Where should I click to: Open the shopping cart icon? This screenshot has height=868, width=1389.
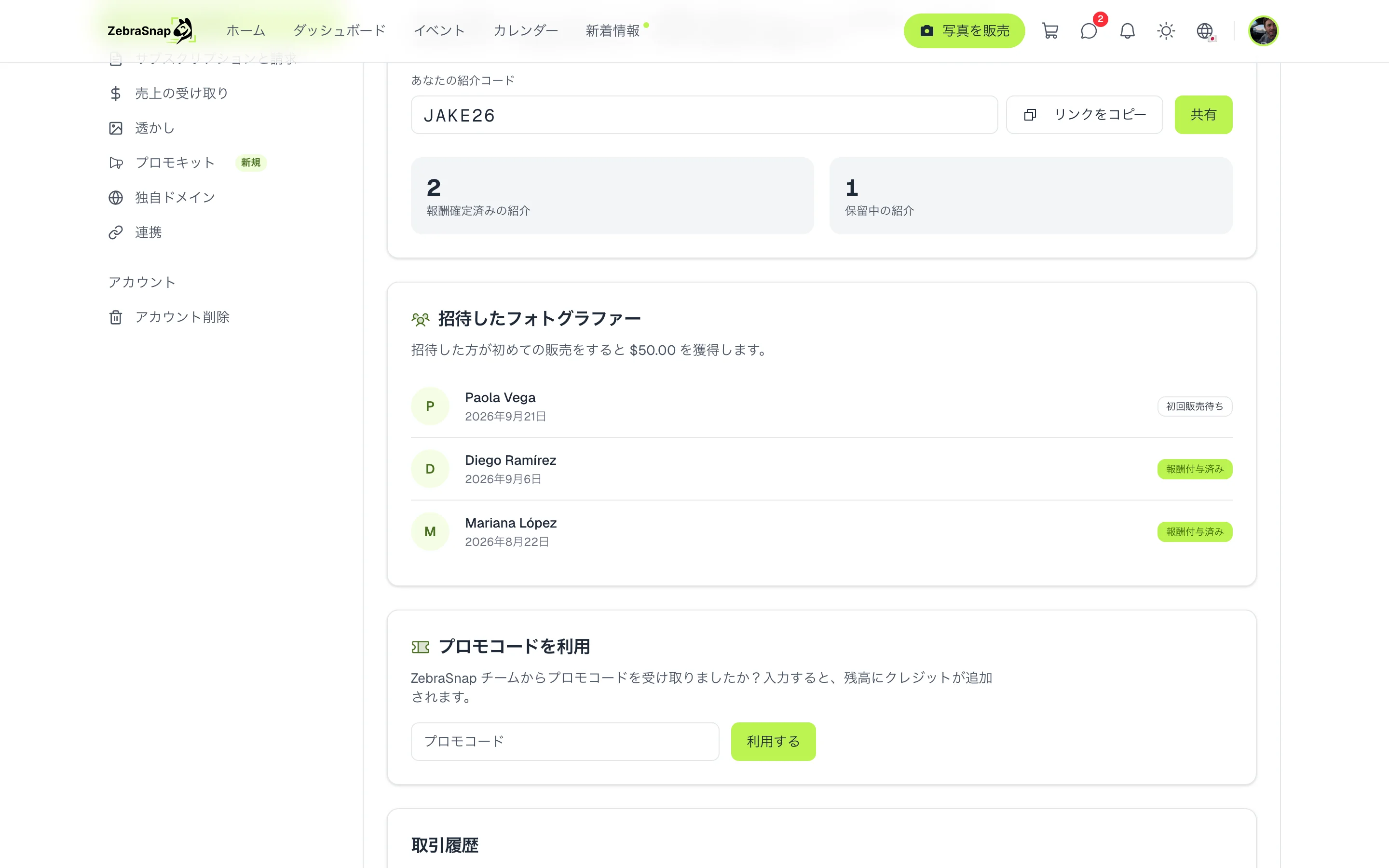point(1050,31)
